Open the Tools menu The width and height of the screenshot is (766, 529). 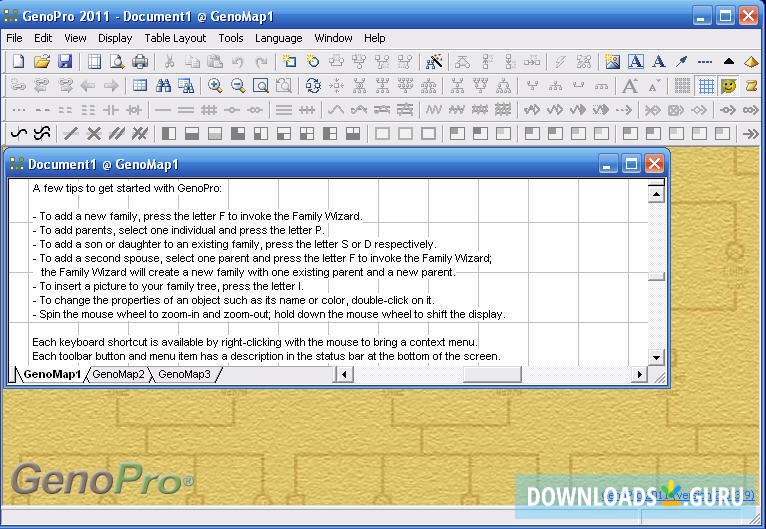231,38
